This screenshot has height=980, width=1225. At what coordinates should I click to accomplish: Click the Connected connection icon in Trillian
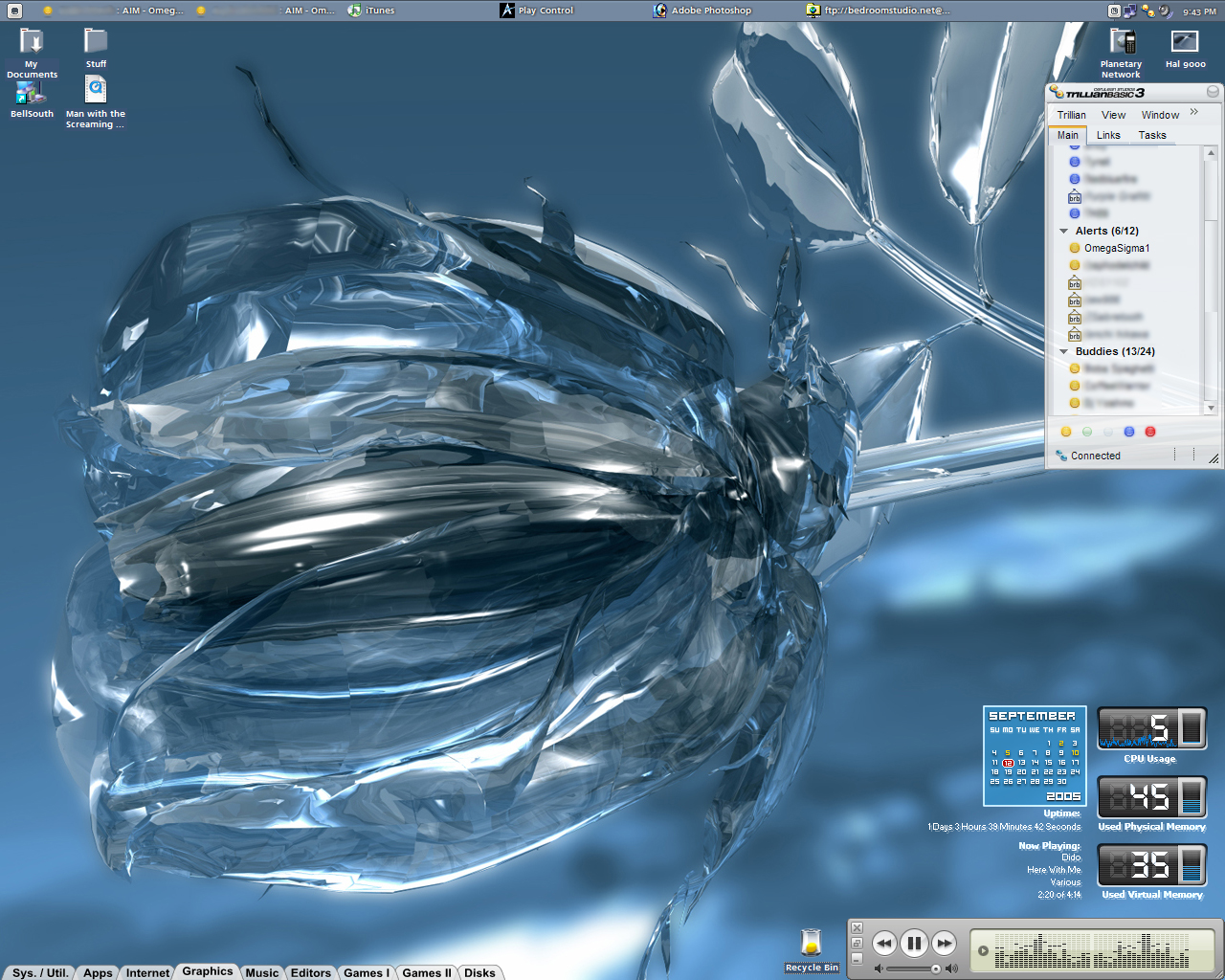pyautogui.click(x=1061, y=456)
